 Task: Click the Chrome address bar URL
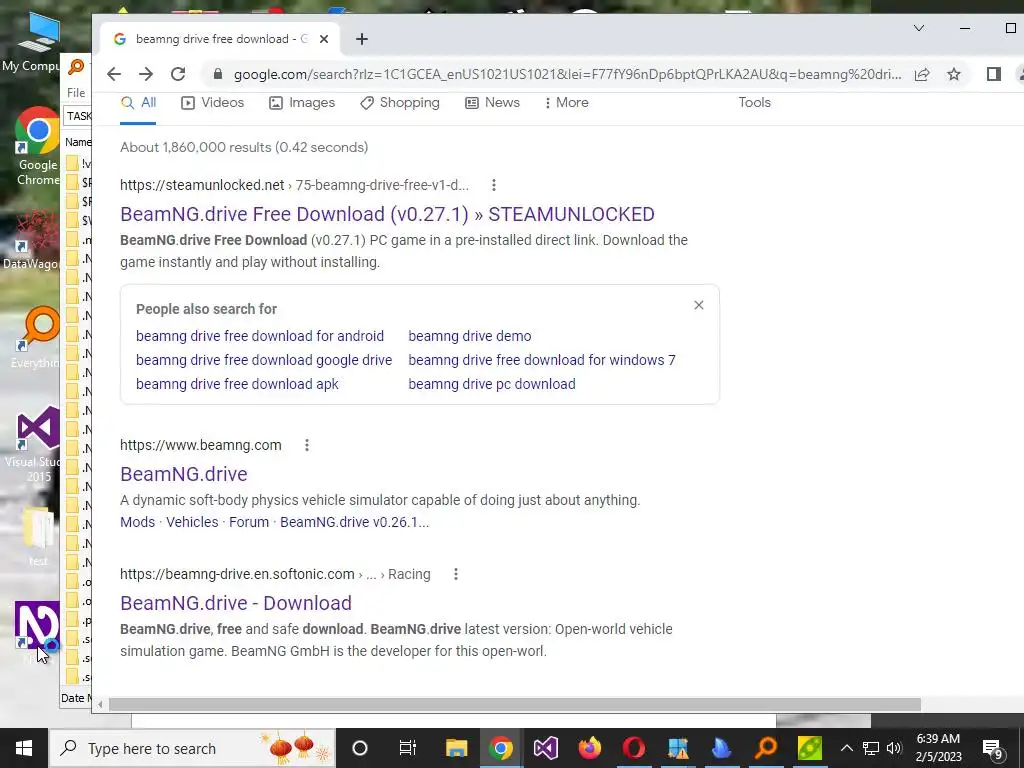(x=567, y=74)
